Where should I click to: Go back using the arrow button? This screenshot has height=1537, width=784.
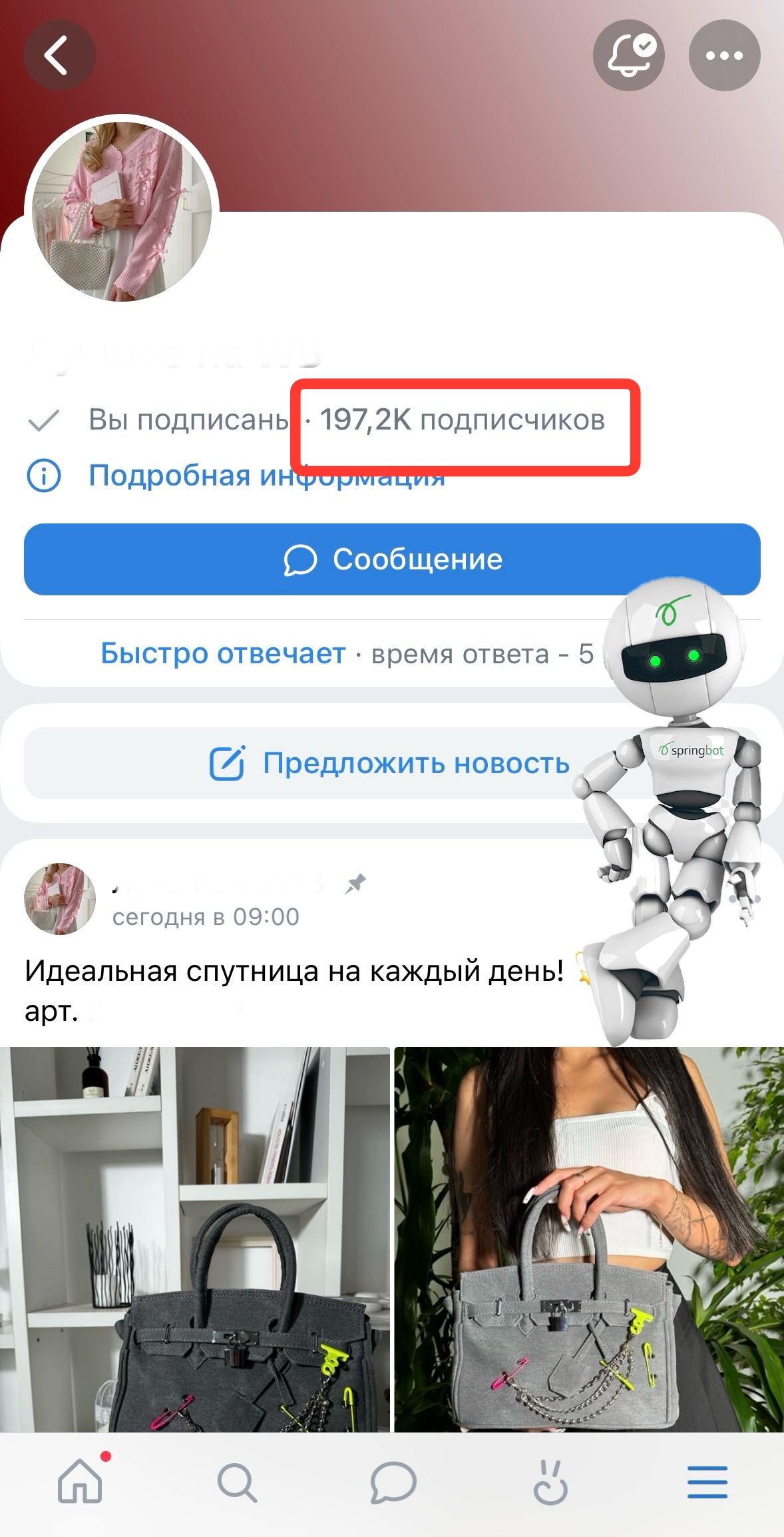pyautogui.click(x=59, y=55)
